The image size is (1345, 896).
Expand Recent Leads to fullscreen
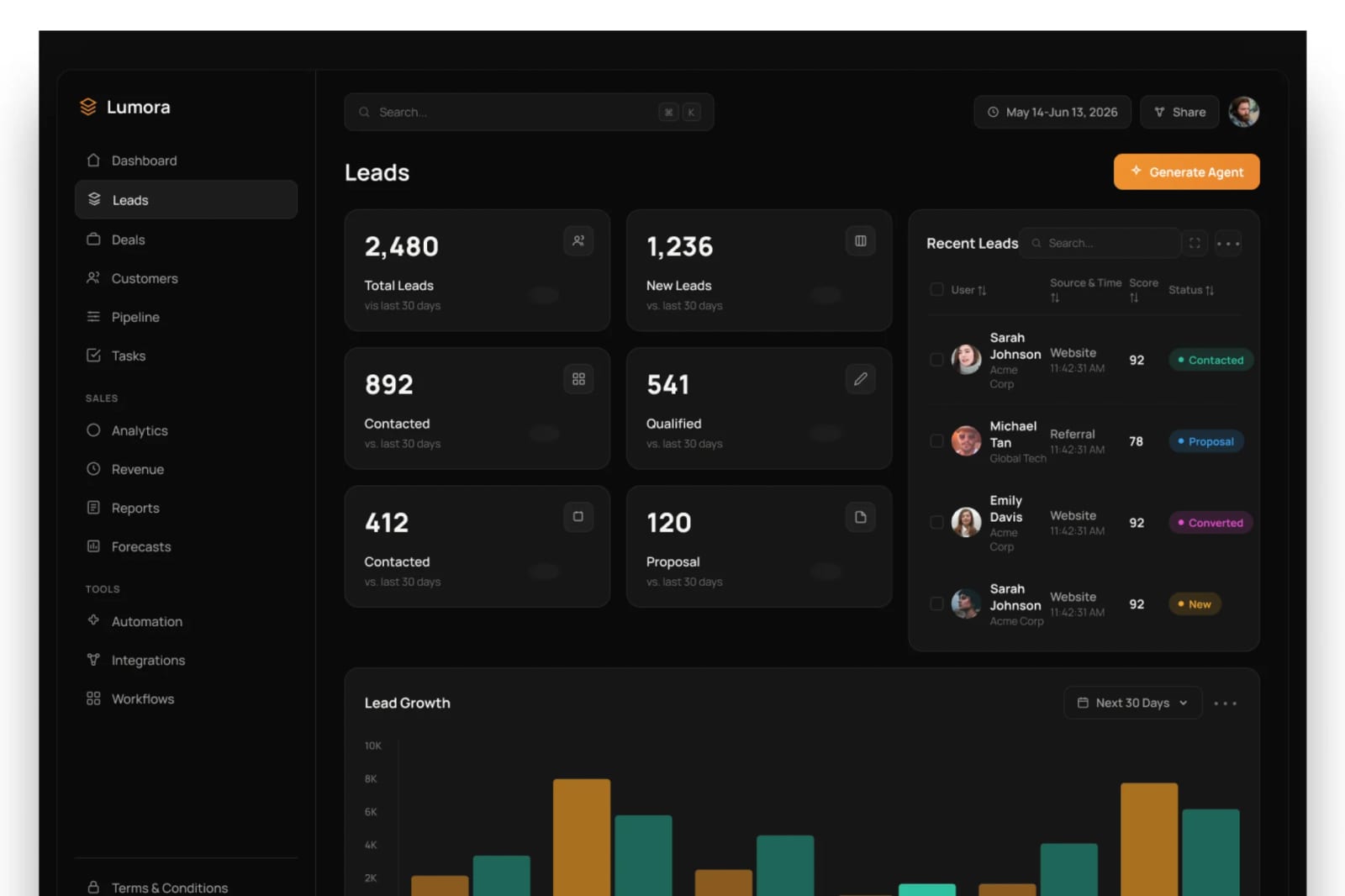pos(1195,243)
